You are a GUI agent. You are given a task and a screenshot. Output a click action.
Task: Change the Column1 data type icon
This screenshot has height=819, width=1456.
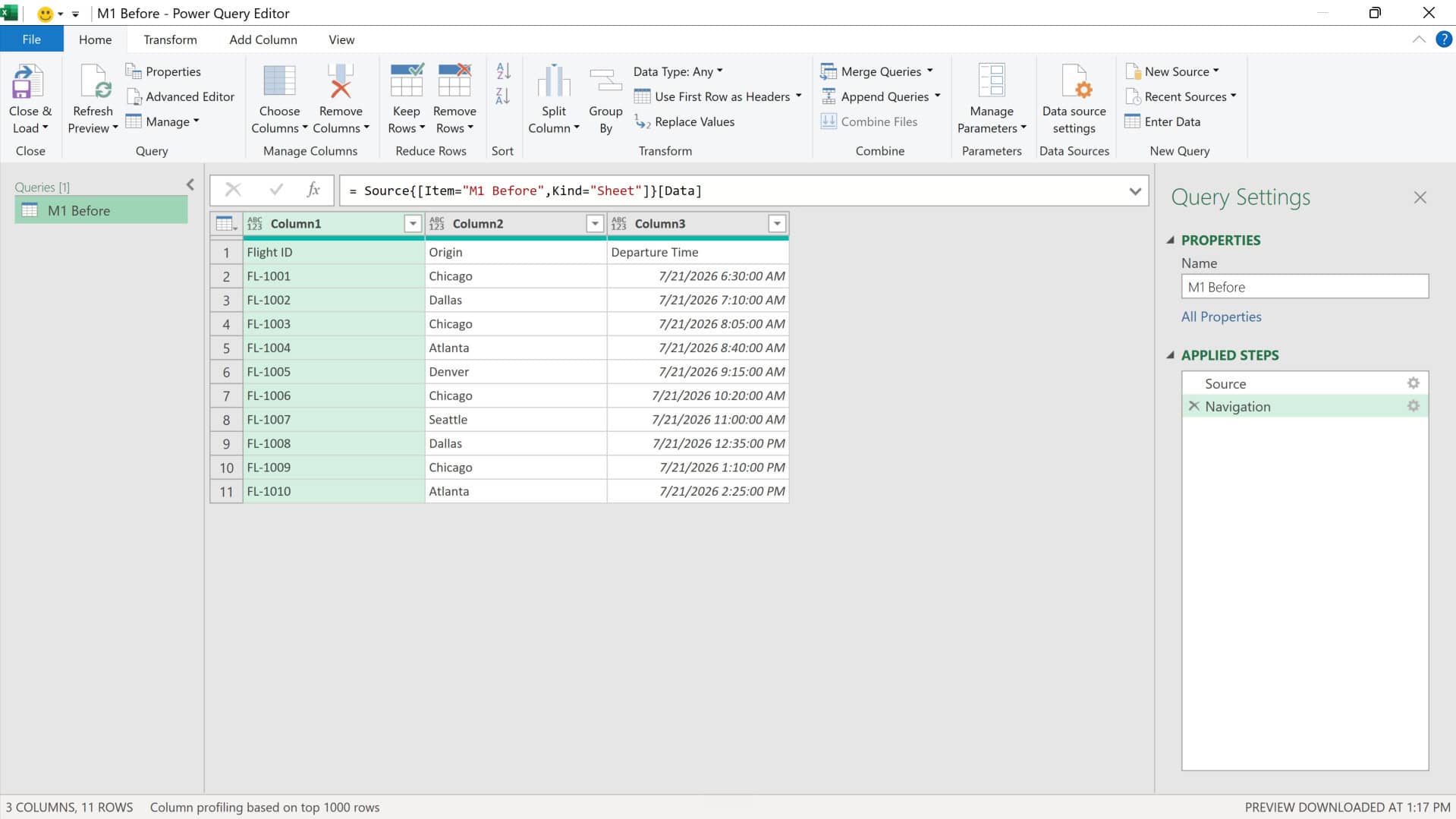255,224
